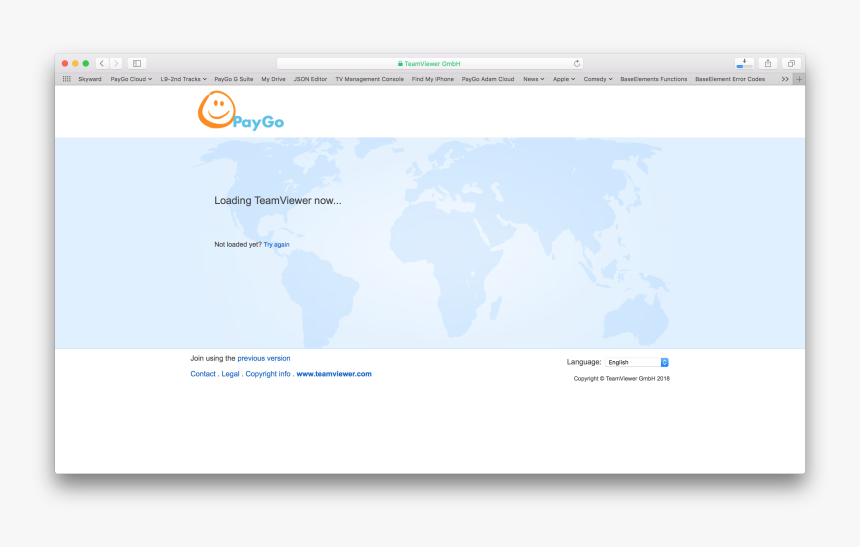Click the PayGo smiley logo
Screen dimensions: 860x547
click(241, 110)
